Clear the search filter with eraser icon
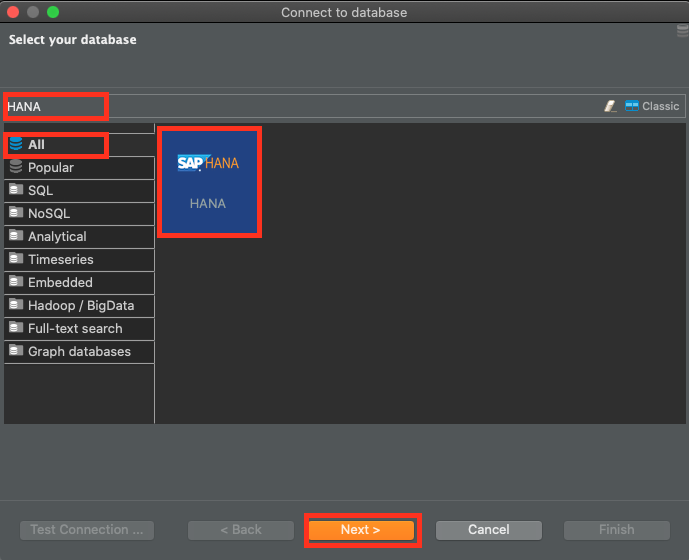 [x=610, y=106]
